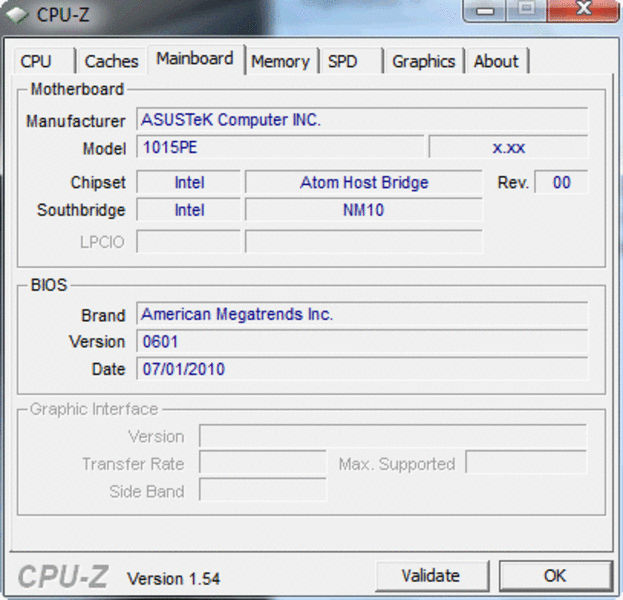The image size is (623, 600).
Task: Click the Graphic Interface Version field
Action: pos(393,436)
